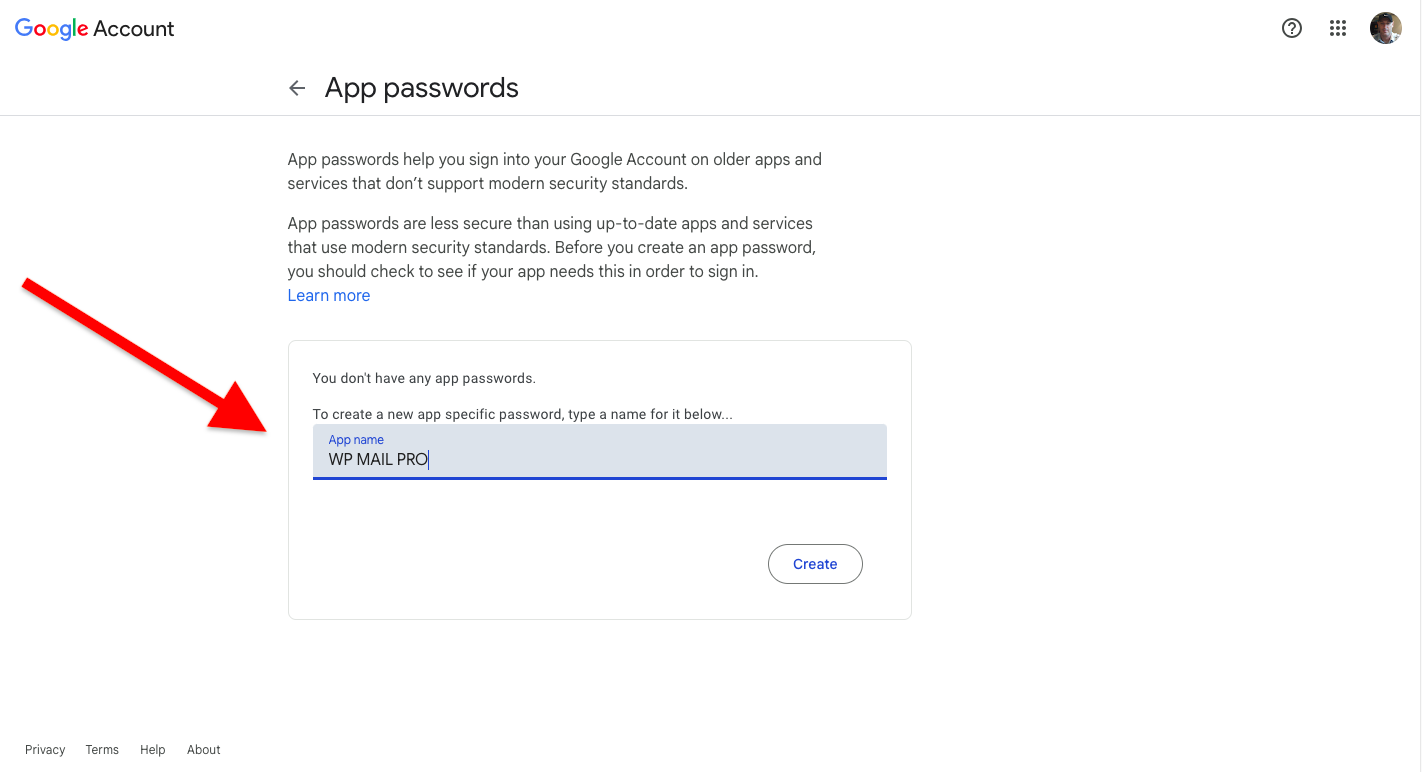This screenshot has width=1422, height=772.
Task: Open the Terms footer link
Action: (102, 750)
